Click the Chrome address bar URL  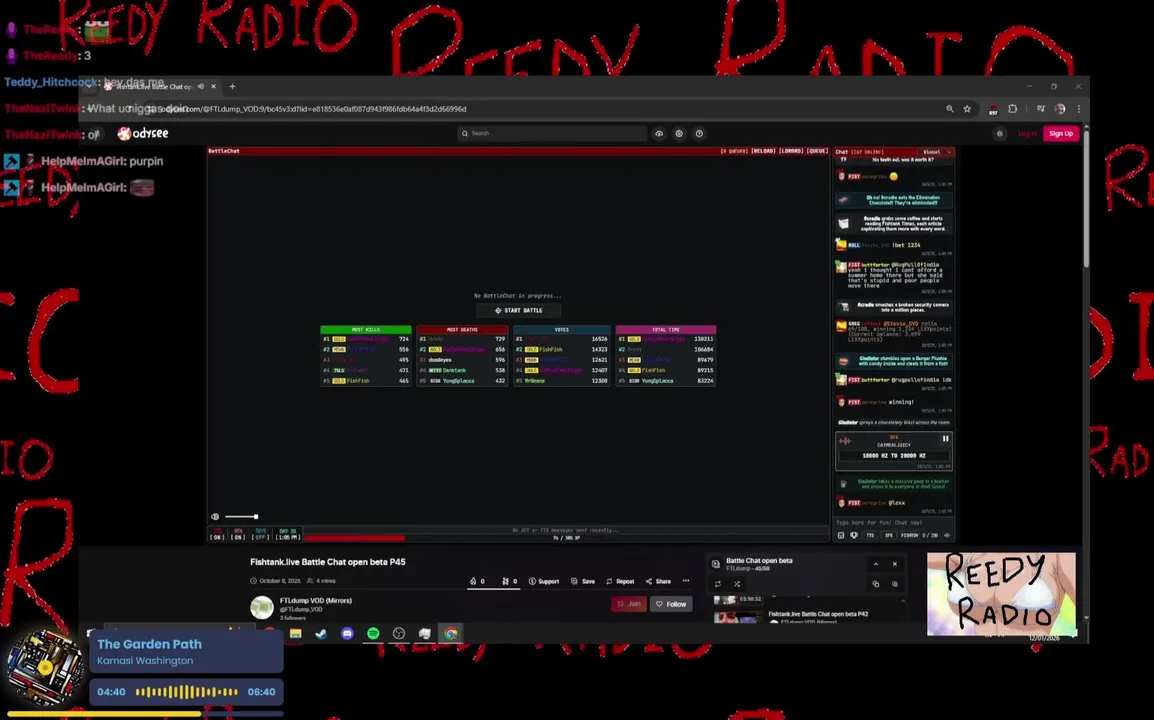[x=313, y=109]
